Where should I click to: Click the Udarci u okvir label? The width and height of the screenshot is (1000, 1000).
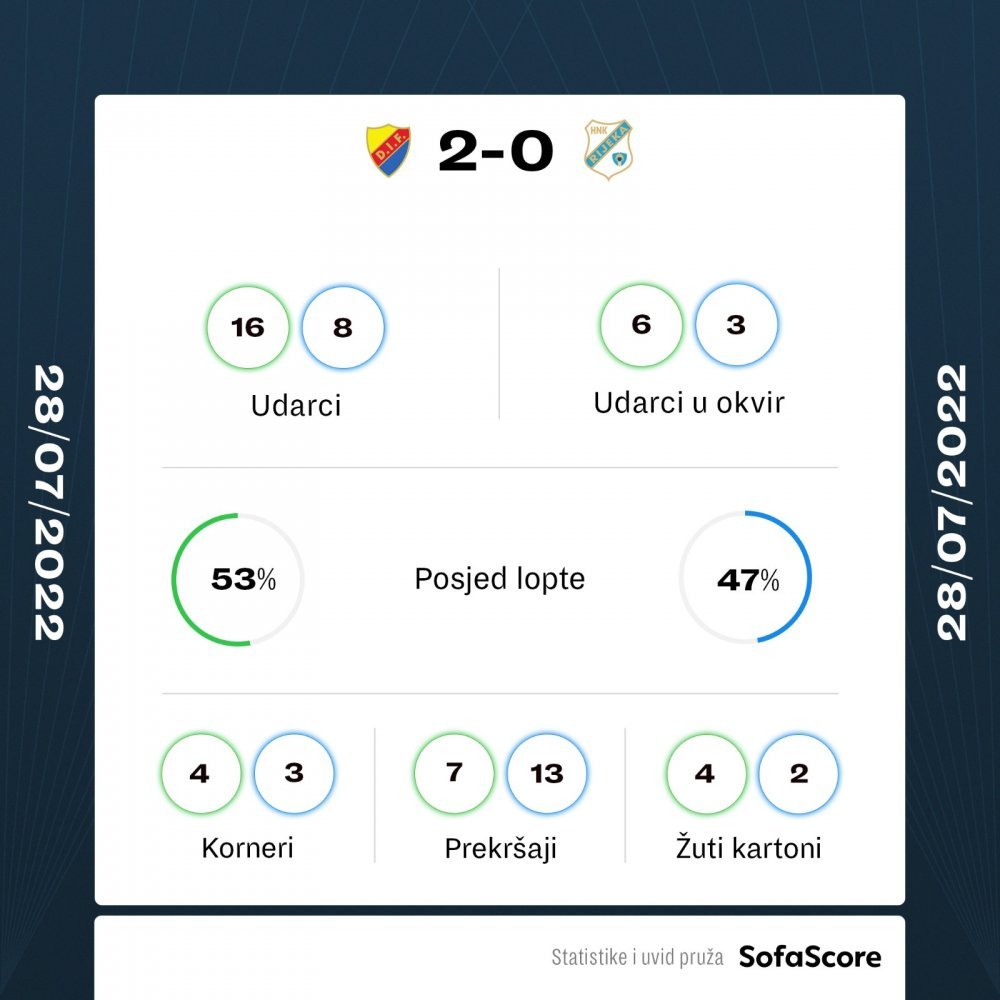(689, 403)
